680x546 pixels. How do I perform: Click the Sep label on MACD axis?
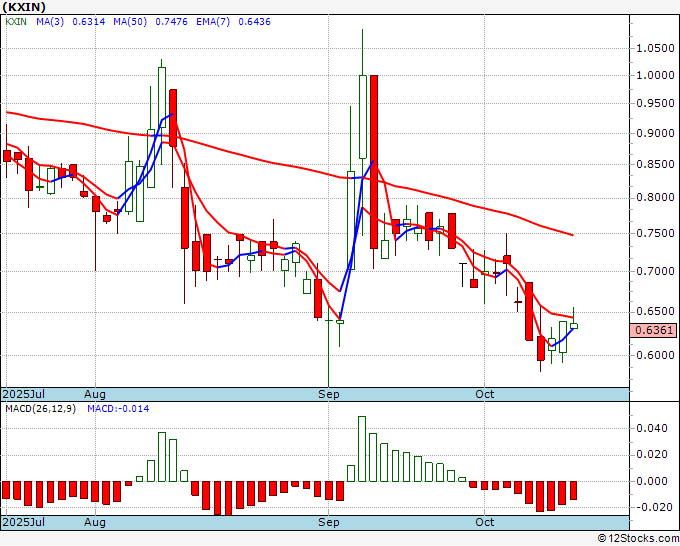click(329, 522)
